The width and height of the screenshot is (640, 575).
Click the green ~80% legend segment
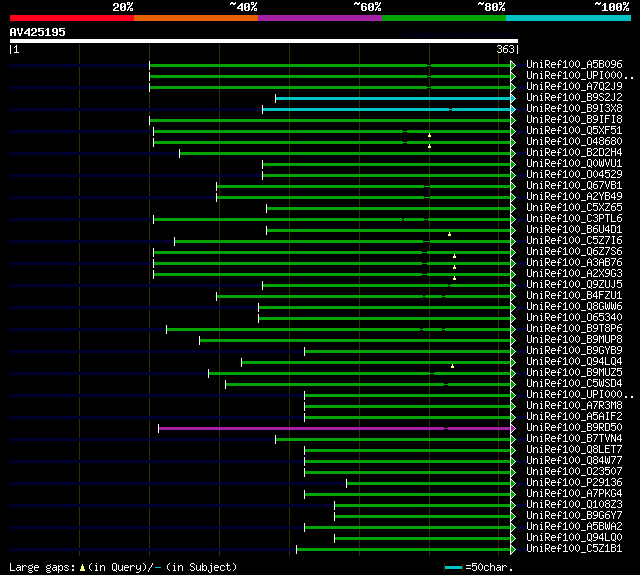[444, 18]
